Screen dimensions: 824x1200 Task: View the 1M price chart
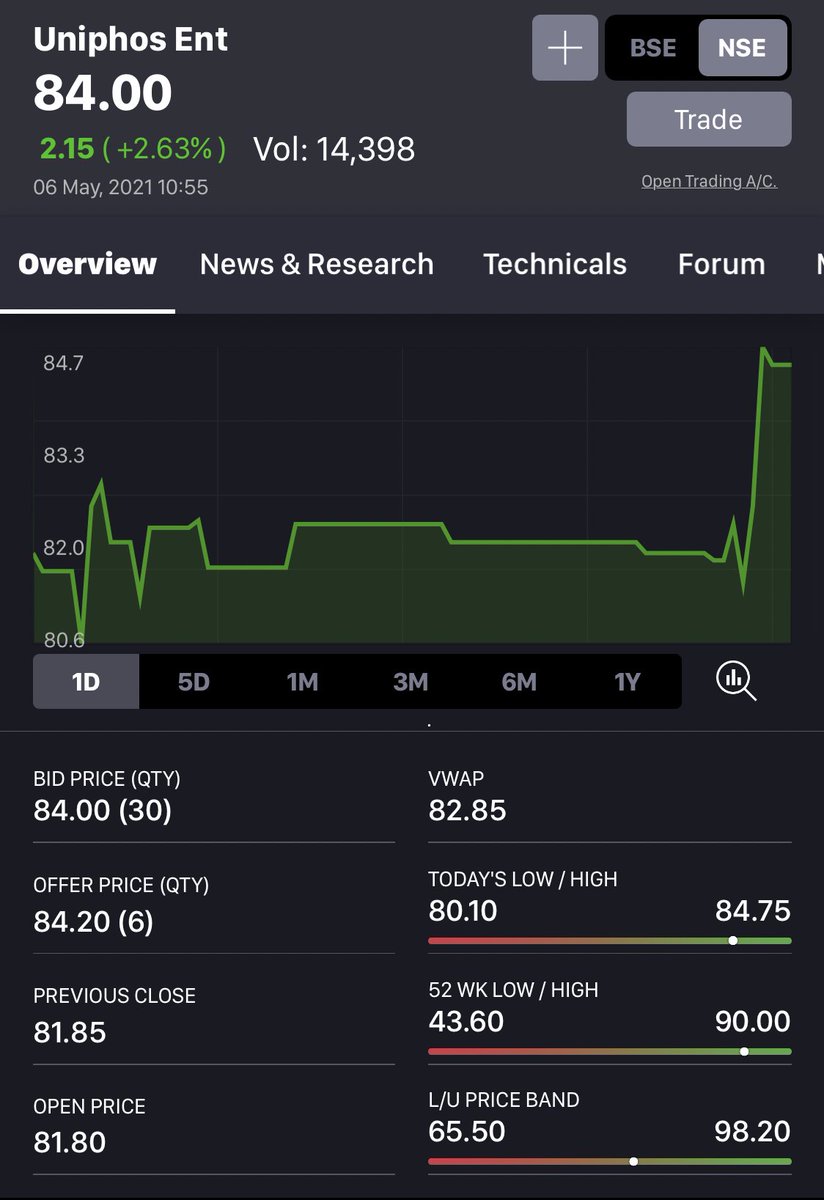coord(302,681)
